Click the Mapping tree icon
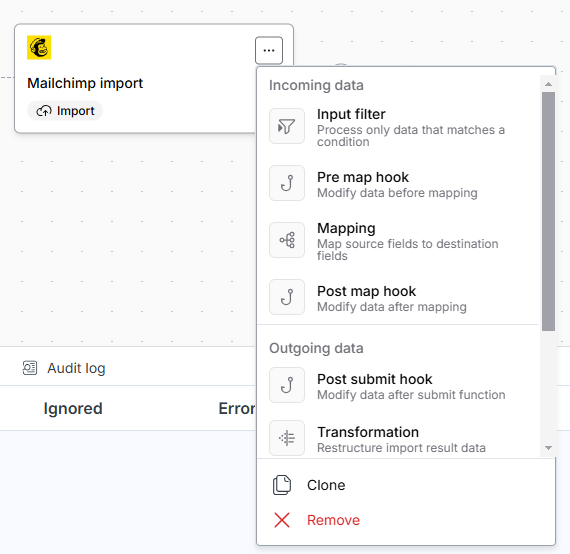 (287, 240)
